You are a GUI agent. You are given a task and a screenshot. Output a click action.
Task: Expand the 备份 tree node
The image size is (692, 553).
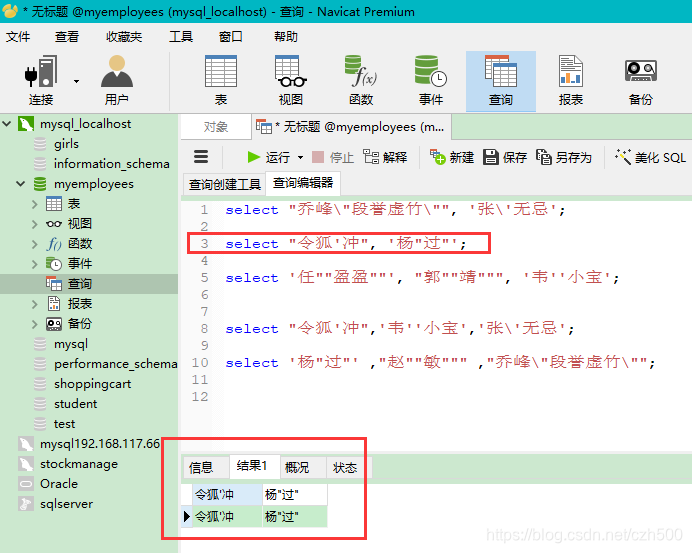tap(34, 324)
